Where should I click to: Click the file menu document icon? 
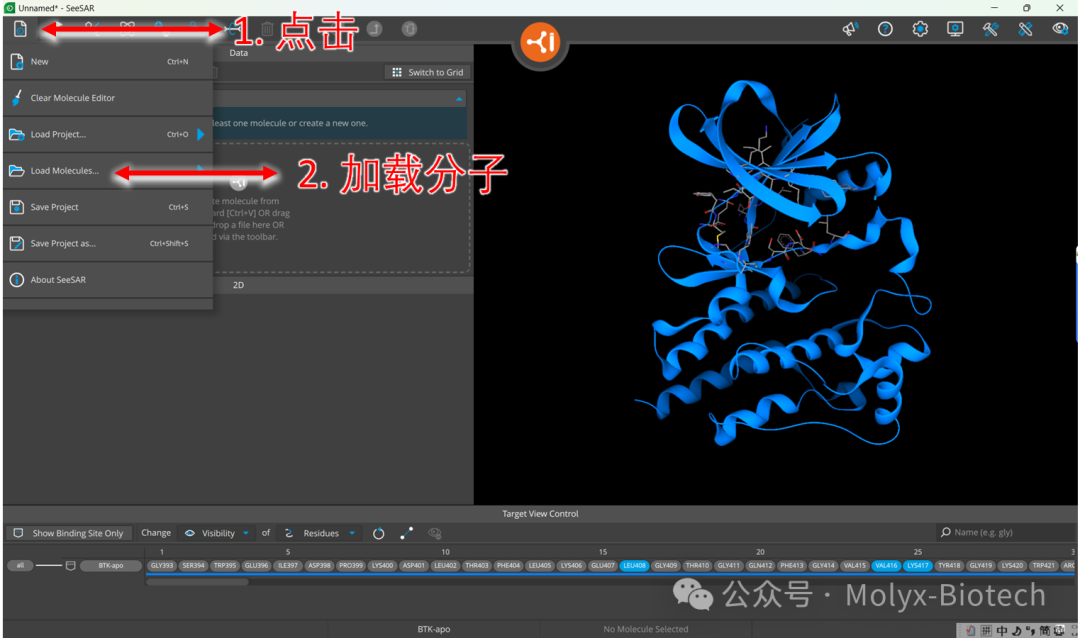click(x=20, y=29)
